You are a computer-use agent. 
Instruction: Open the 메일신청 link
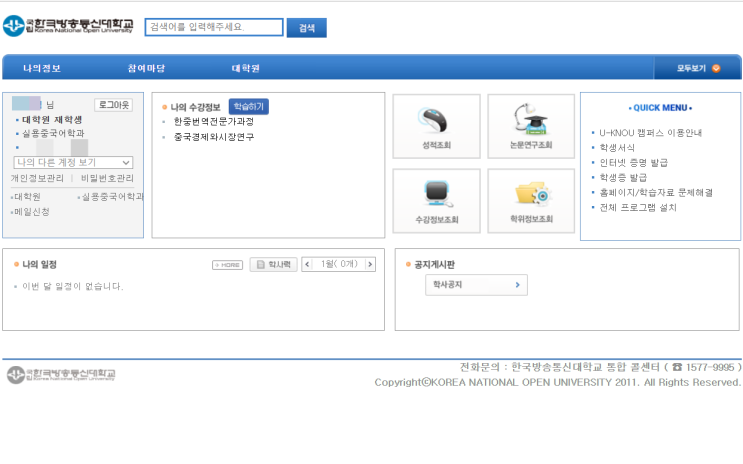(x=31, y=212)
